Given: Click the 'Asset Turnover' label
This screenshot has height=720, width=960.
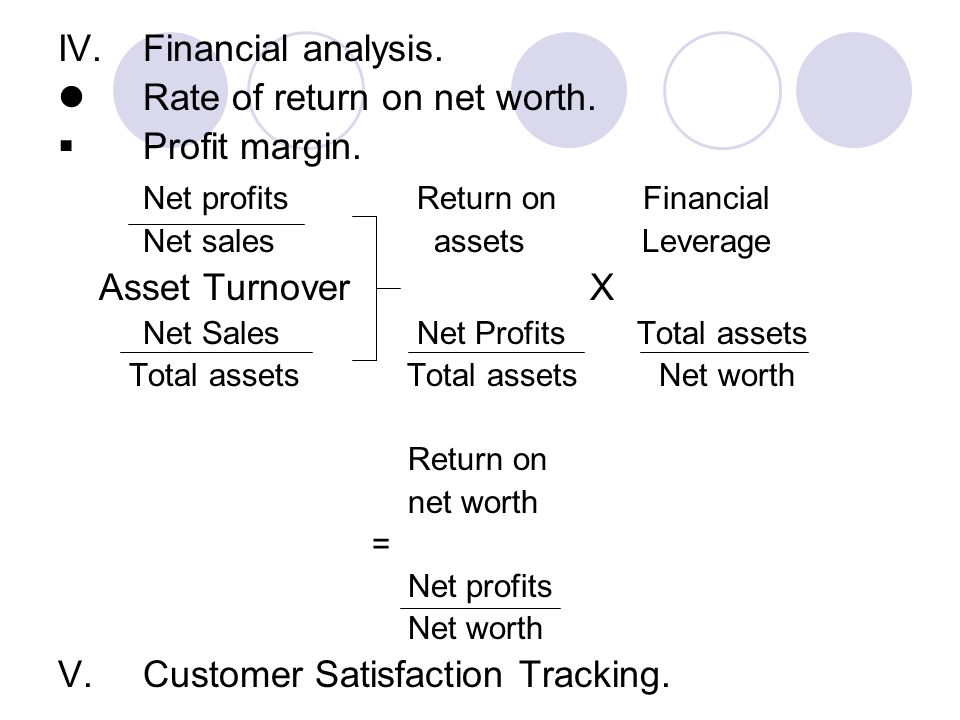Looking at the screenshot, I should 224,287.
